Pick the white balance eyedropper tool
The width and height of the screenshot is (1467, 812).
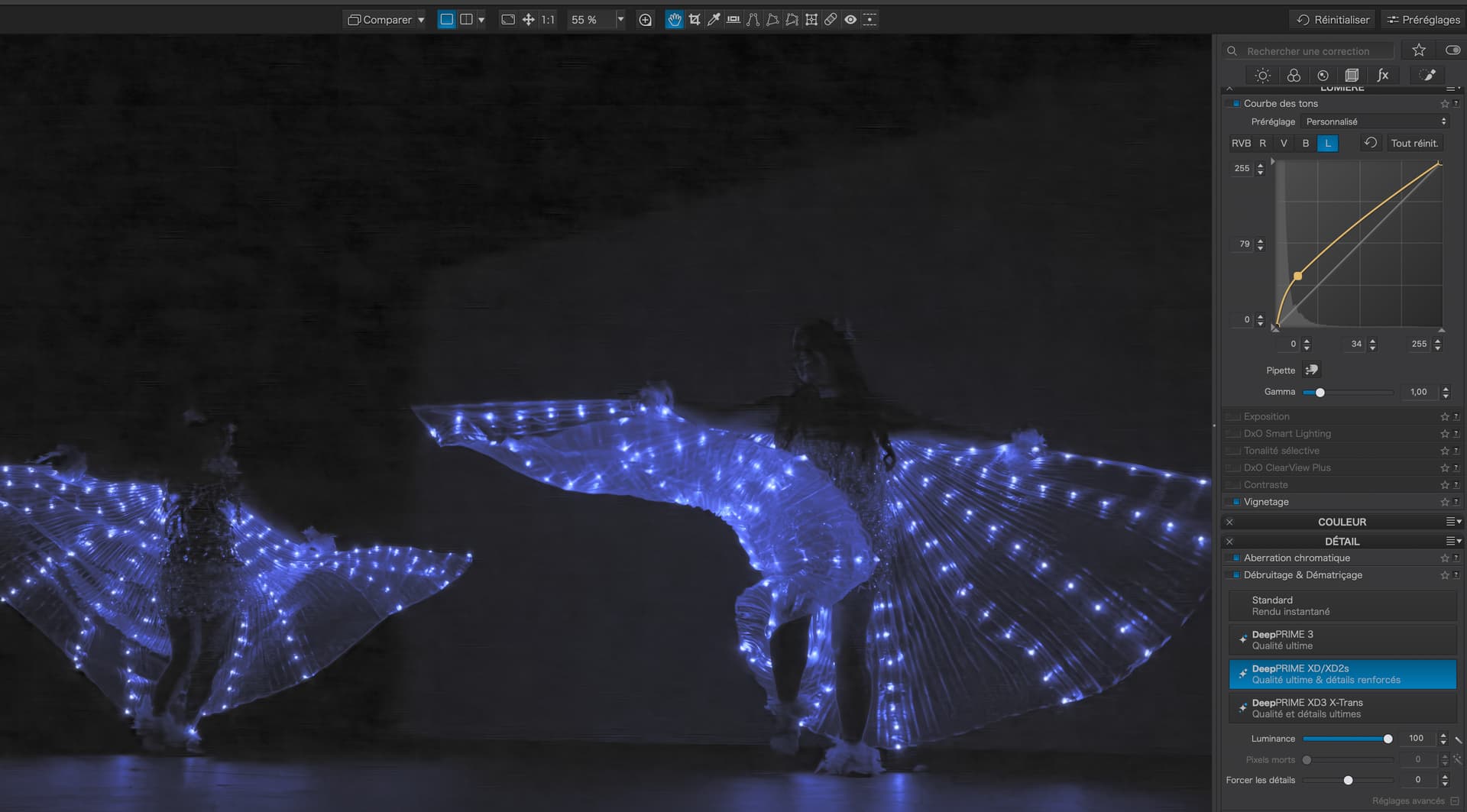tap(714, 20)
